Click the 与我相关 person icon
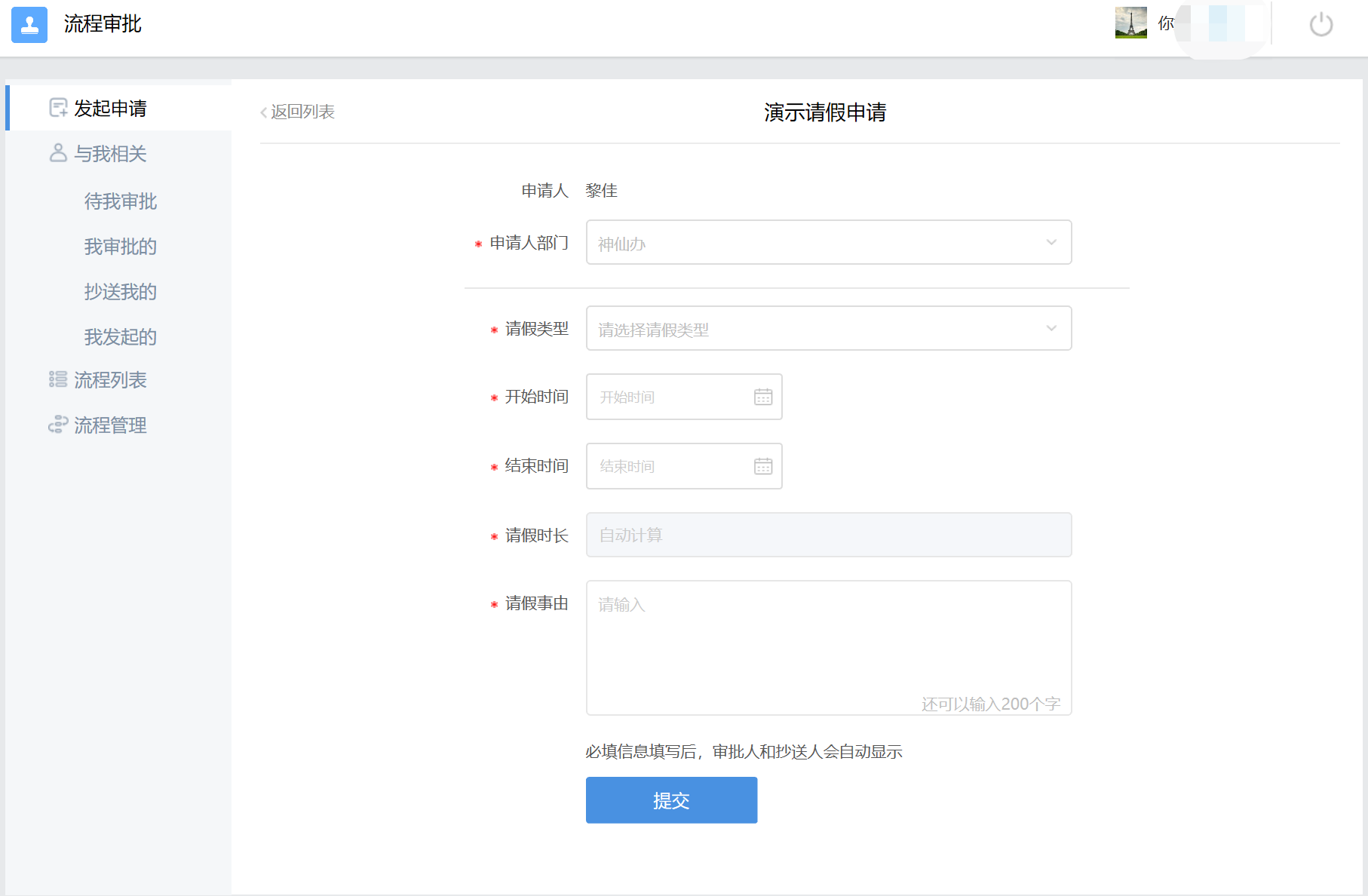This screenshot has width=1368, height=896. click(x=58, y=153)
